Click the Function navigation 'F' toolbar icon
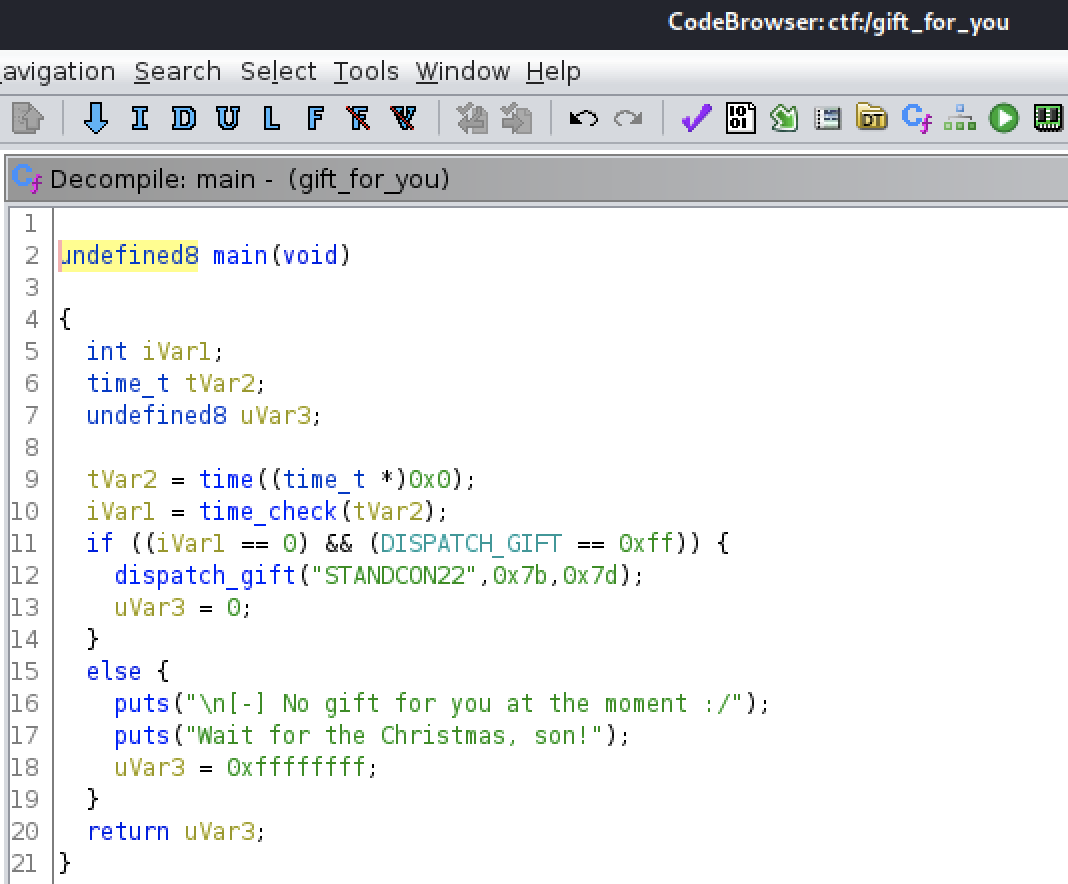This screenshot has height=884, width=1068. (315, 119)
